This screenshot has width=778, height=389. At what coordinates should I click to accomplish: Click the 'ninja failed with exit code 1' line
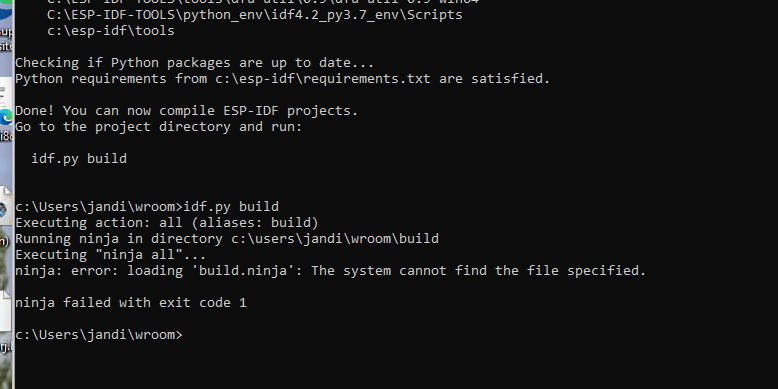(x=130, y=303)
